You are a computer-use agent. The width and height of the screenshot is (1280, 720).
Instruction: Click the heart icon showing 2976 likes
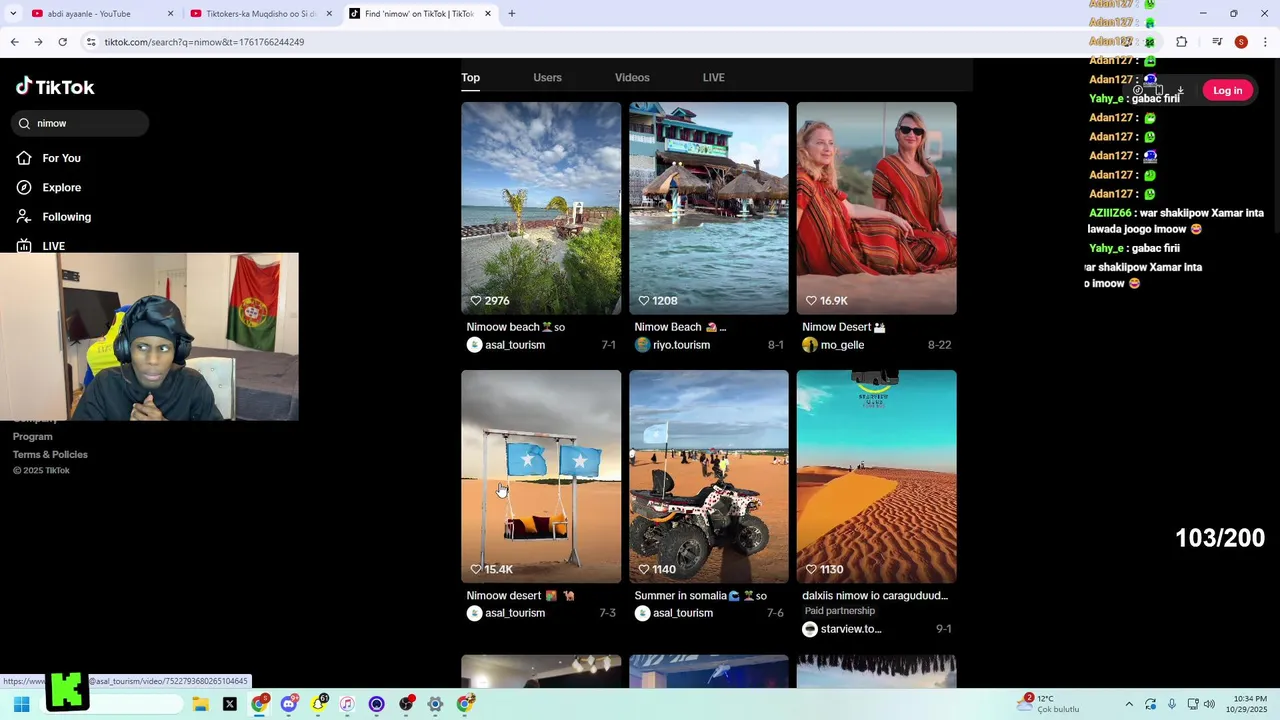pyautogui.click(x=476, y=300)
